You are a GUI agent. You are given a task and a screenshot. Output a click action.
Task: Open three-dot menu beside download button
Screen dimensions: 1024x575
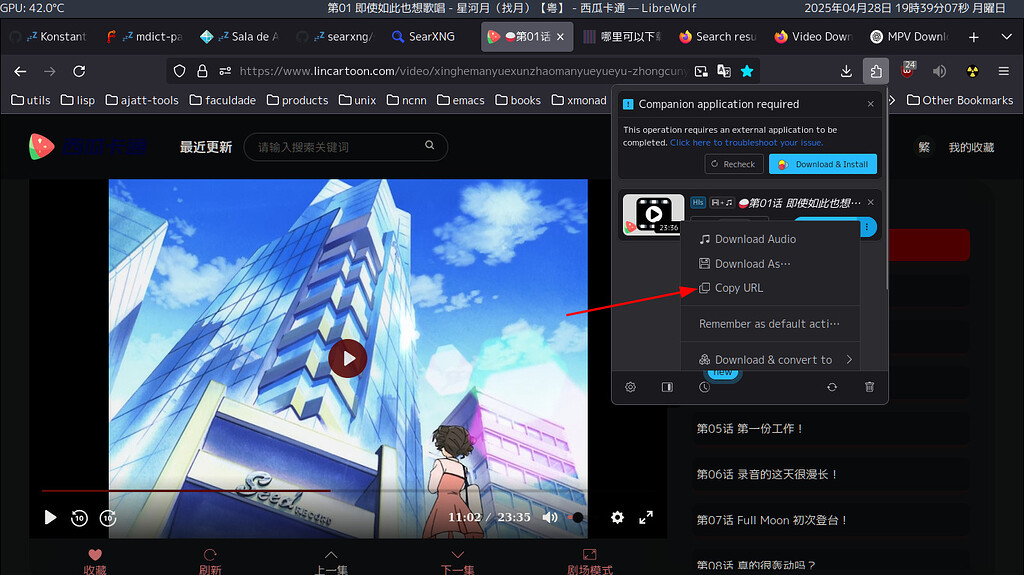(866, 227)
